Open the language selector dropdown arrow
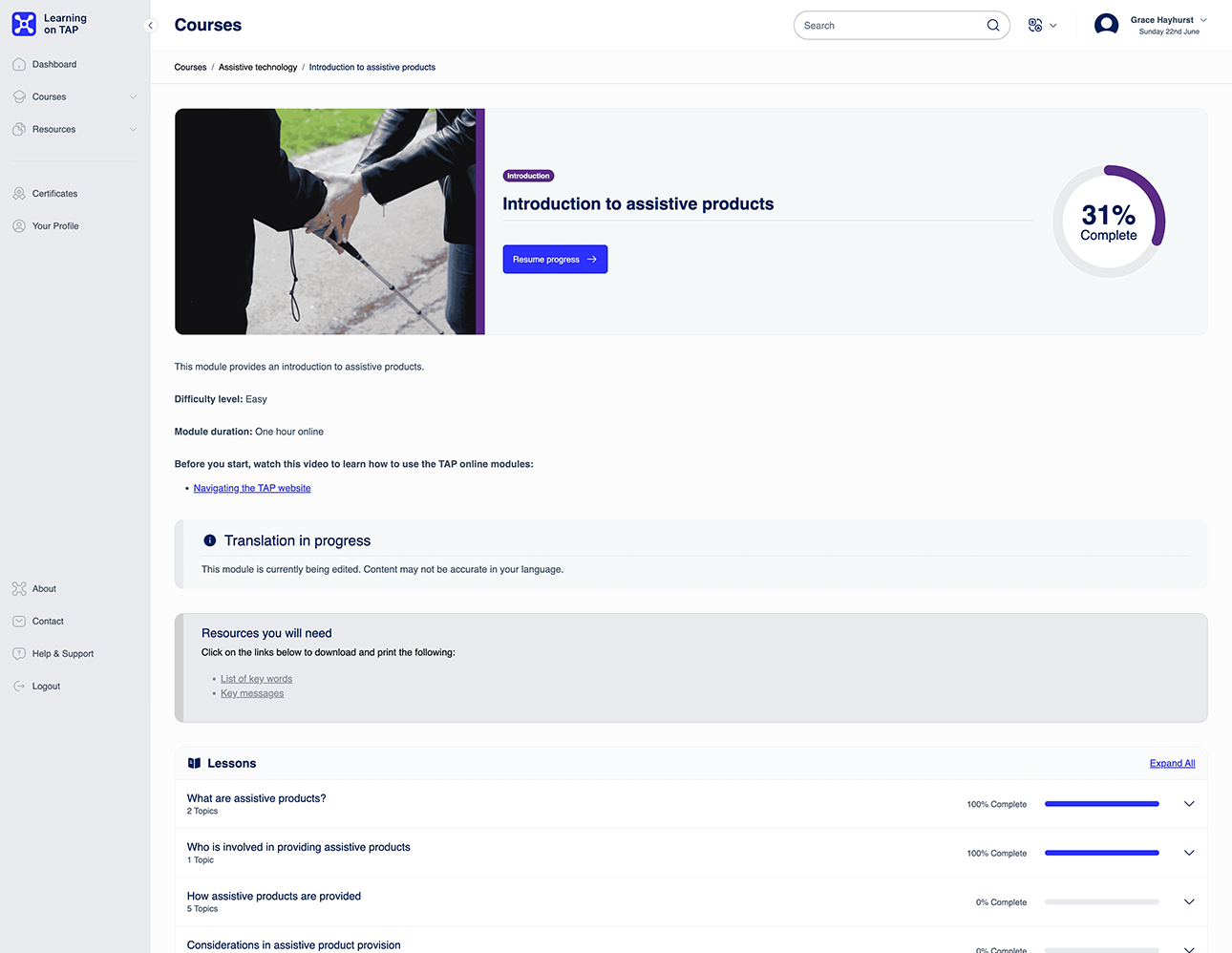 pyautogui.click(x=1053, y=26)
